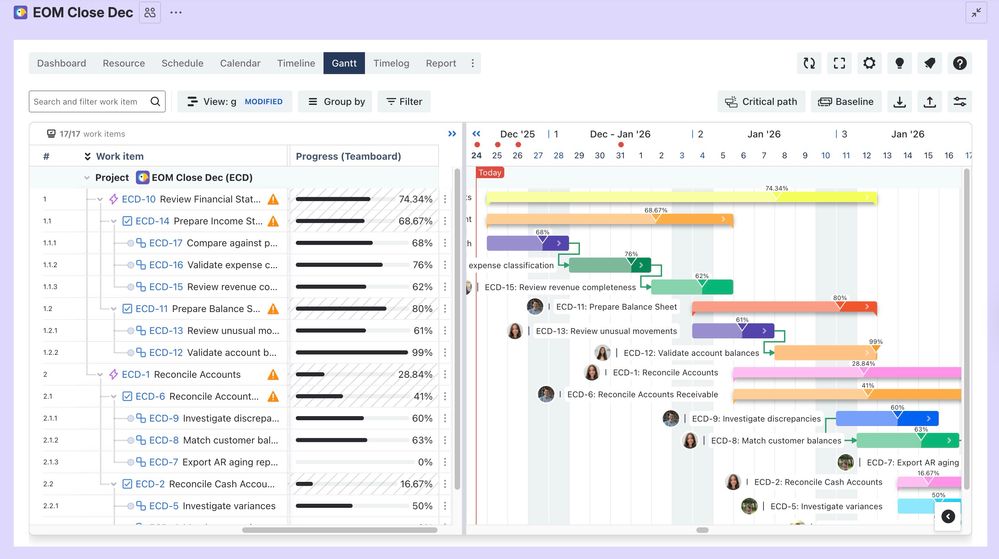Click the warning icon on ECD-6
This screenshot has height=559, width=999.
(273, 396)
